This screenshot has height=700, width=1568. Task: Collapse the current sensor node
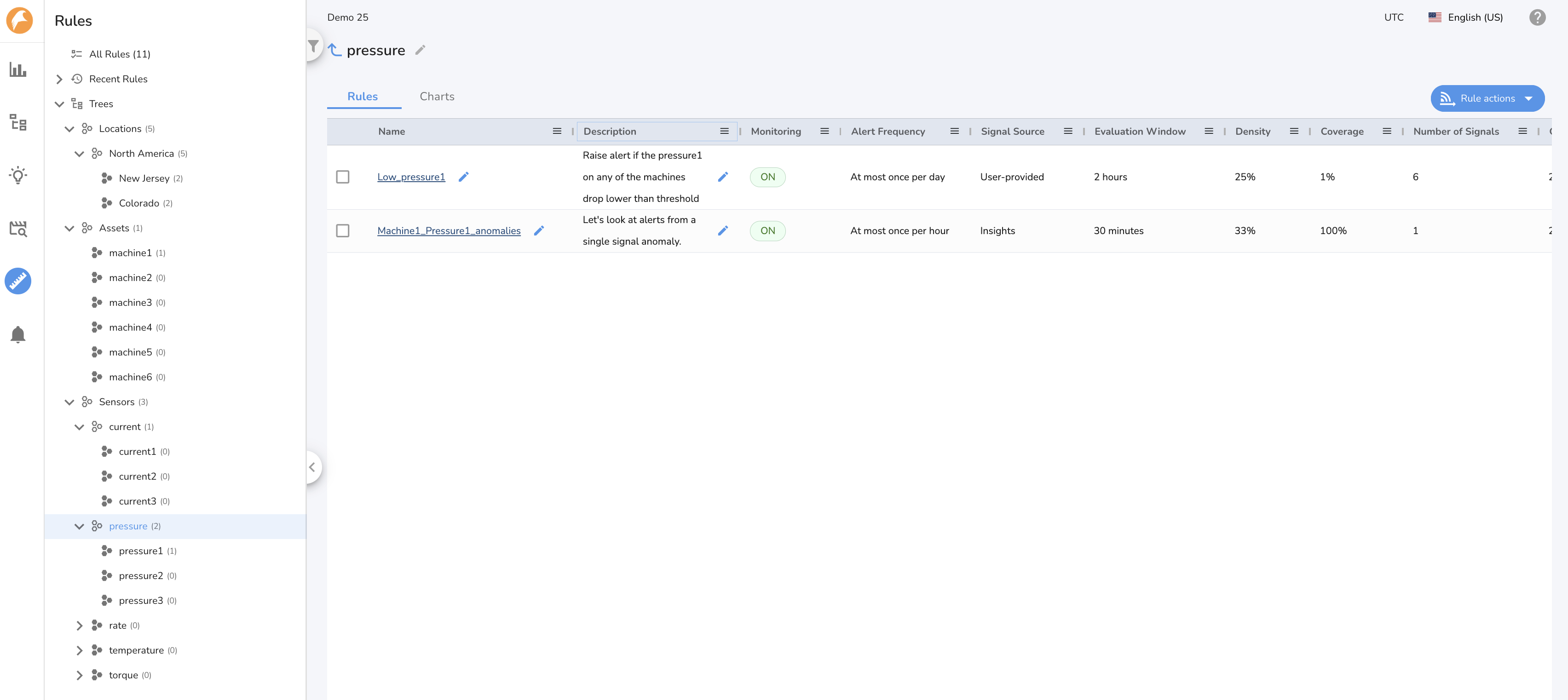pyautogui.click(x=79, y=427)
